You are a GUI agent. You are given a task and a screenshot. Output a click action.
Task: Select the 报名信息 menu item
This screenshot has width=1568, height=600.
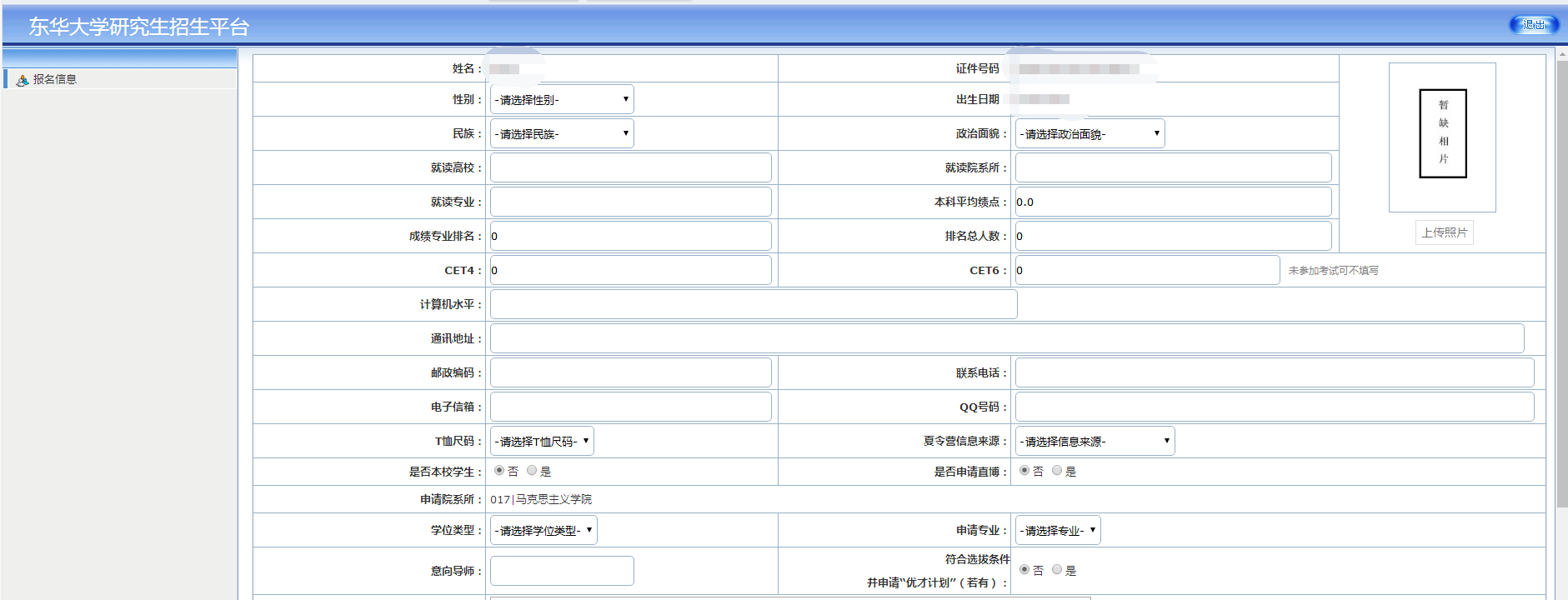(55, 80)
